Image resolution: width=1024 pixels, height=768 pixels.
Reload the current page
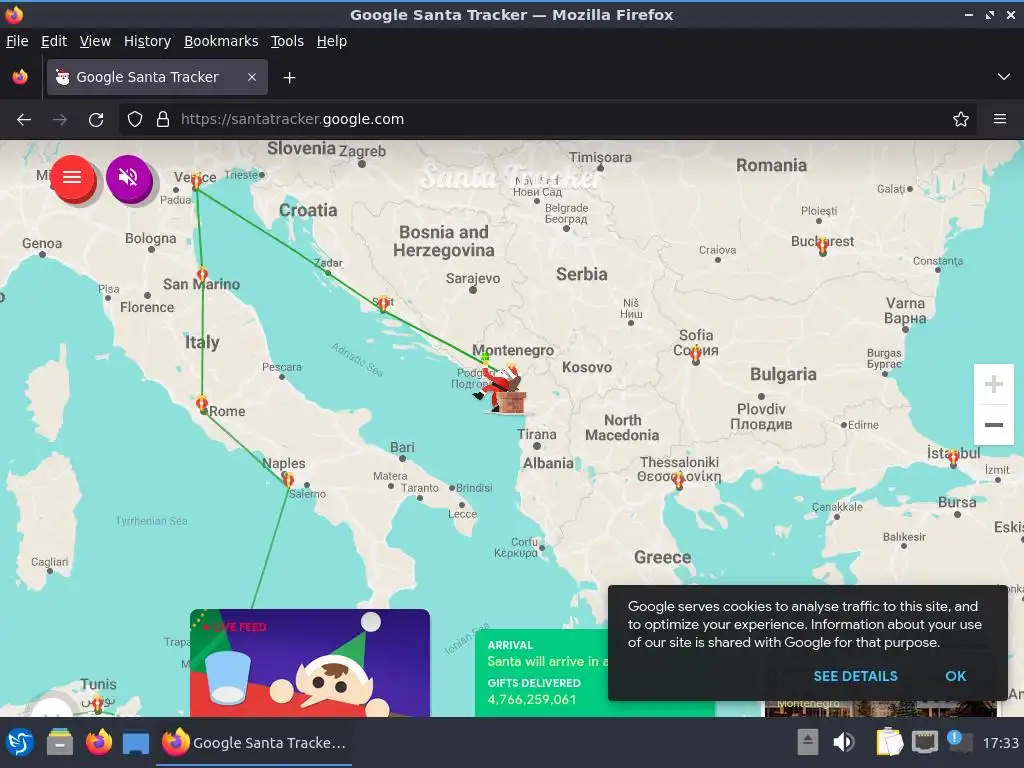[x=96, y=120]
